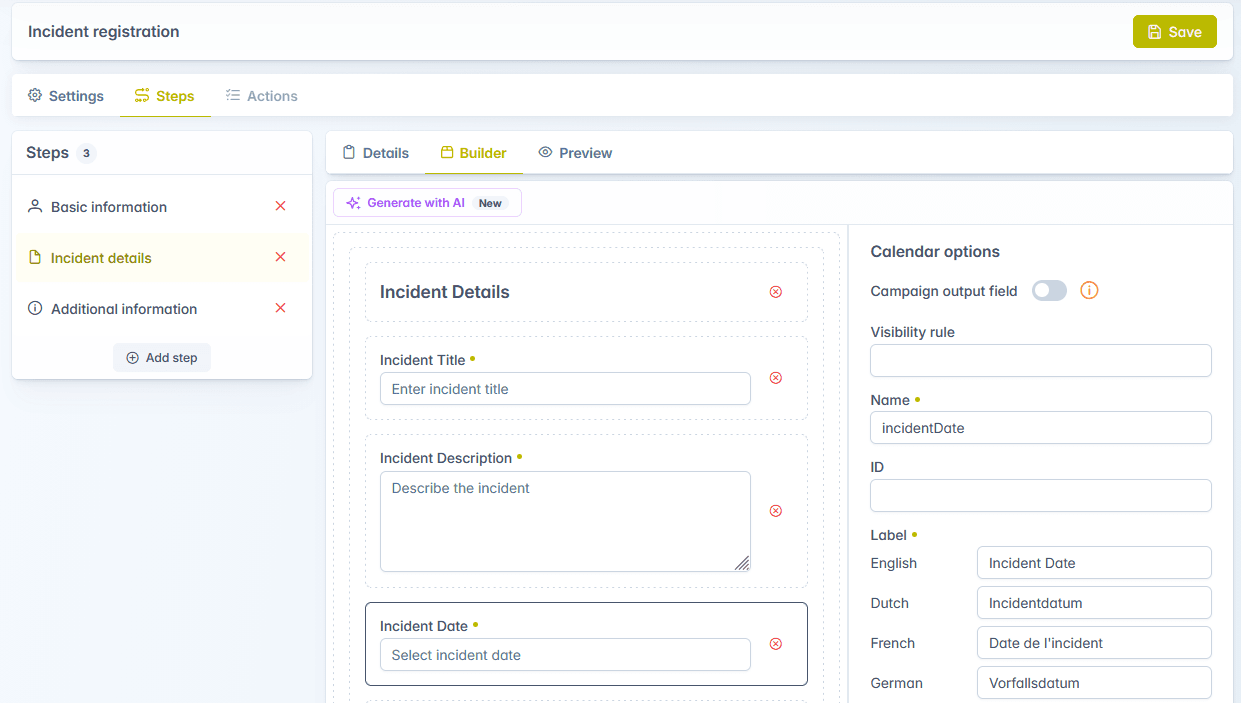Click the Dutch label input field
Screen dimensions: 1241x703
(x=1093, y=603)
